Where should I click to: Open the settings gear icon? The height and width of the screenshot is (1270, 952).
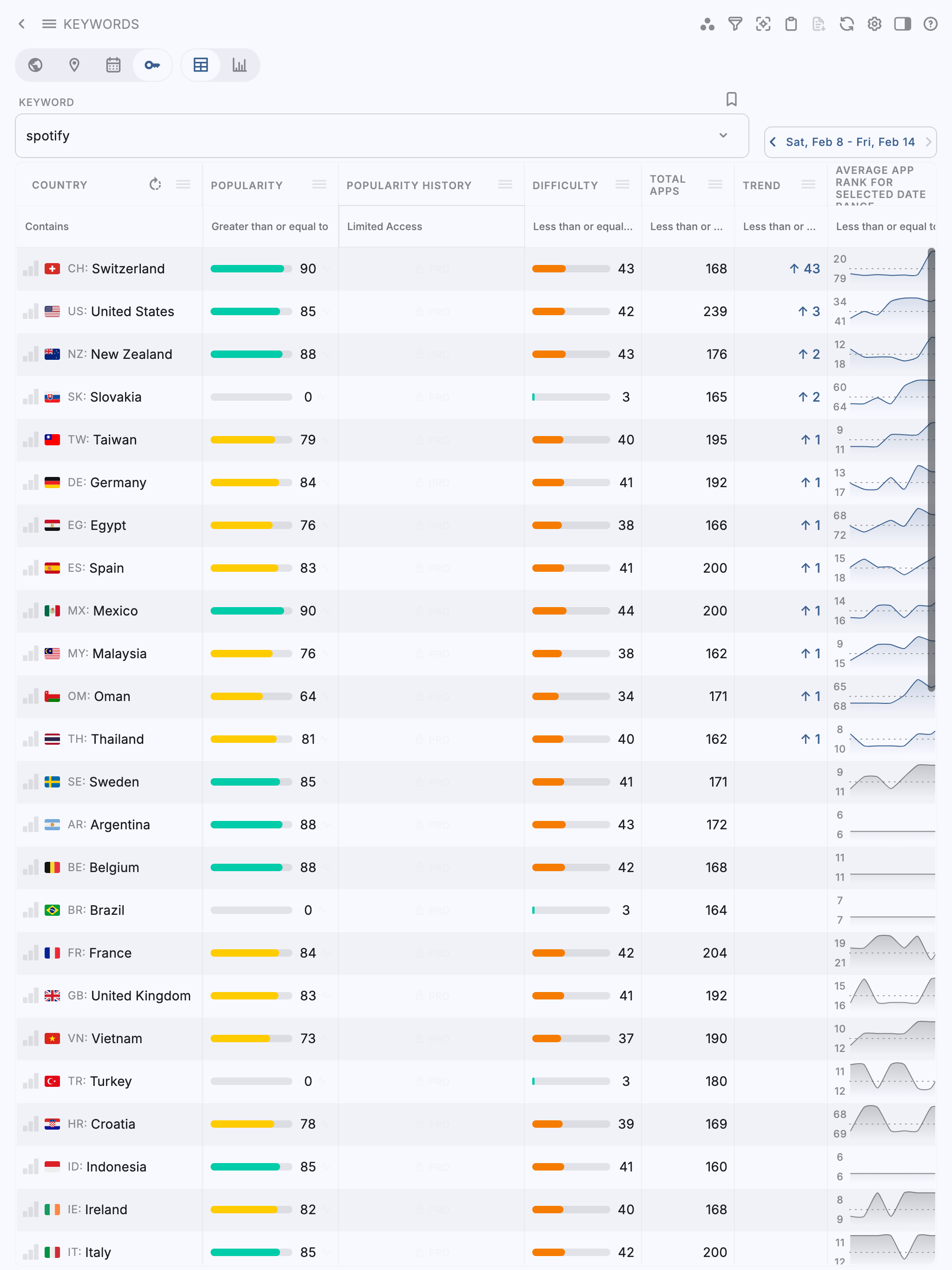[x=874, y=24]
